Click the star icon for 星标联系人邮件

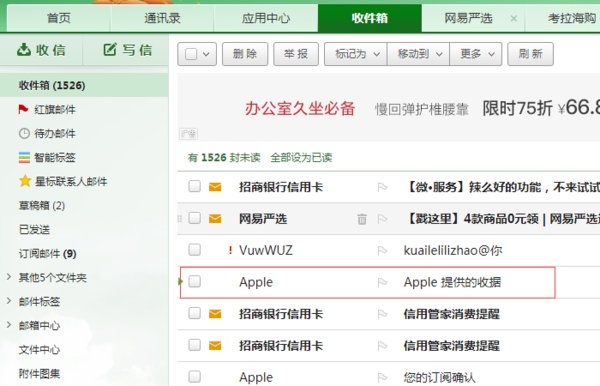(x=25, y=181)
